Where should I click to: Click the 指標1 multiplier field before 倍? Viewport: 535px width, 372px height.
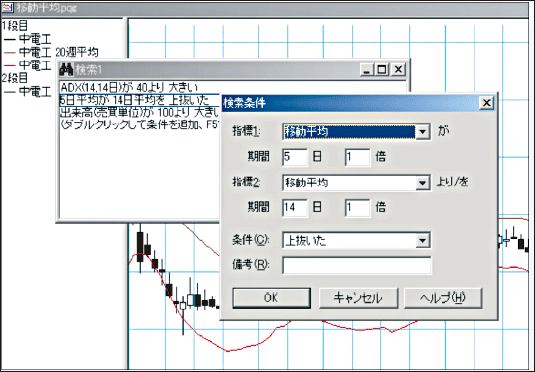click(357, 157)
